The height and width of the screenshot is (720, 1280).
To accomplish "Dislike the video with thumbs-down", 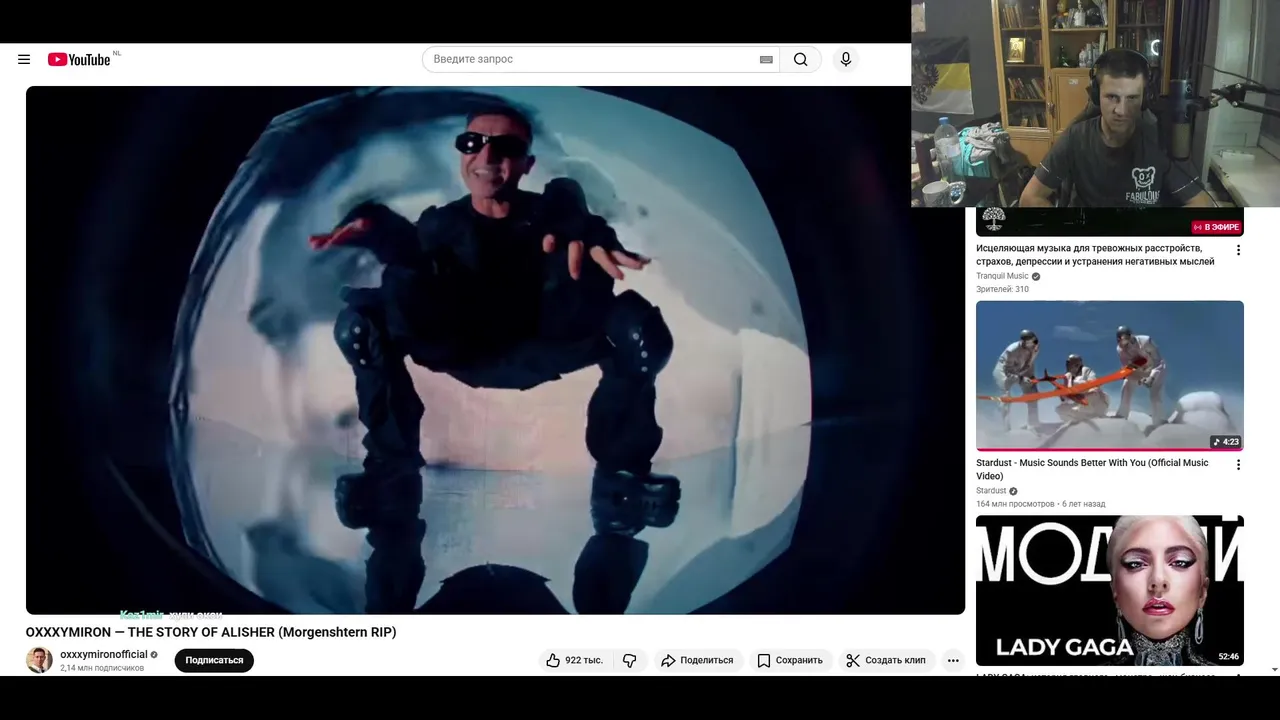I will [x=629, y=660].
